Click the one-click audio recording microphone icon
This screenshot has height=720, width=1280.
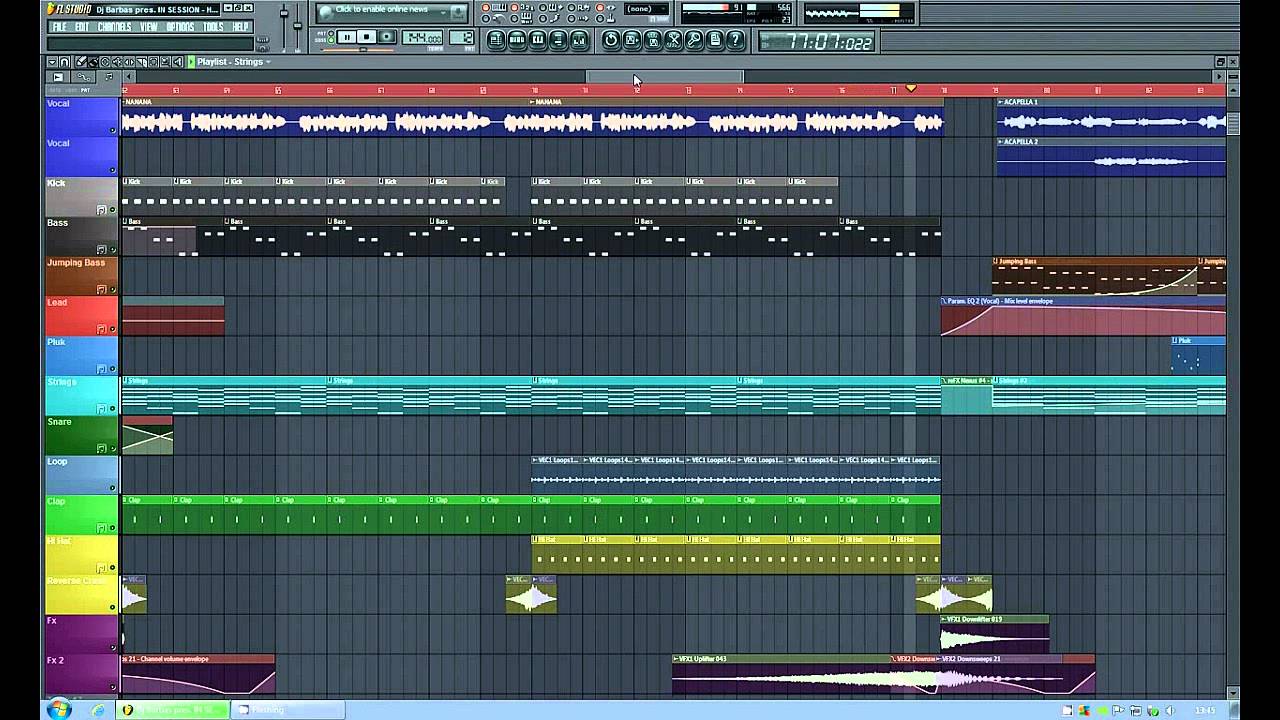pyautogui.click(x=694, y=40)
